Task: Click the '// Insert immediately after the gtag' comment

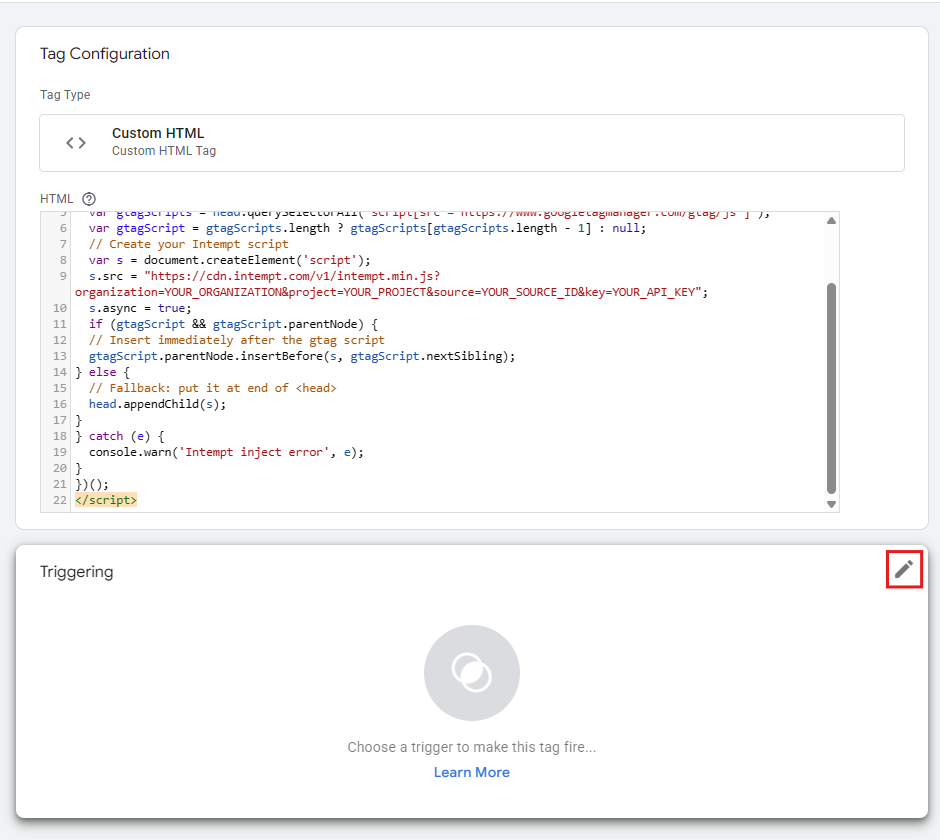Action: (237, 340)
